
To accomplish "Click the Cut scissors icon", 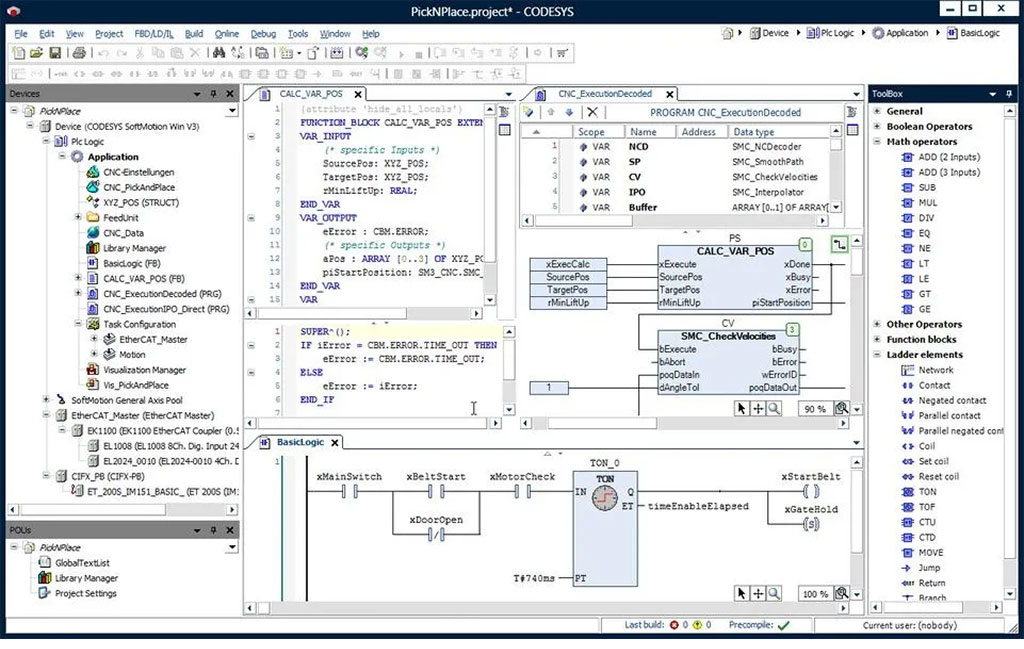I will [139, 53].
